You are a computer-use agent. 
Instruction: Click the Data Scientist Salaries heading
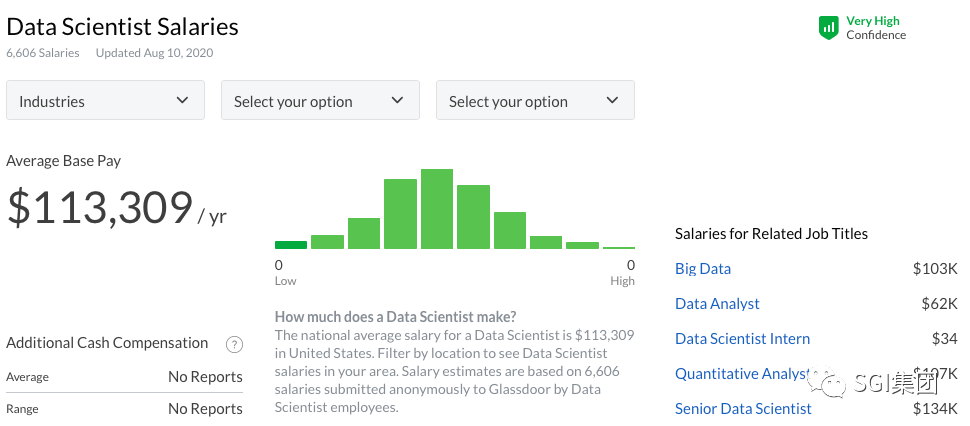[x=123, y=26]
